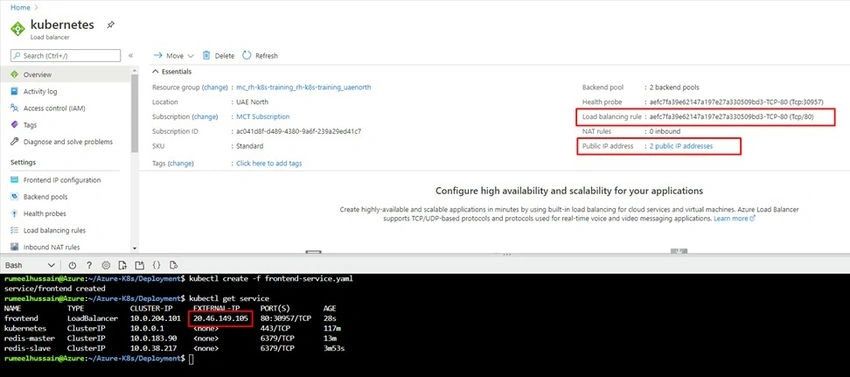
Task: Click the SKU value Standard
Action: tap(250, 146)
